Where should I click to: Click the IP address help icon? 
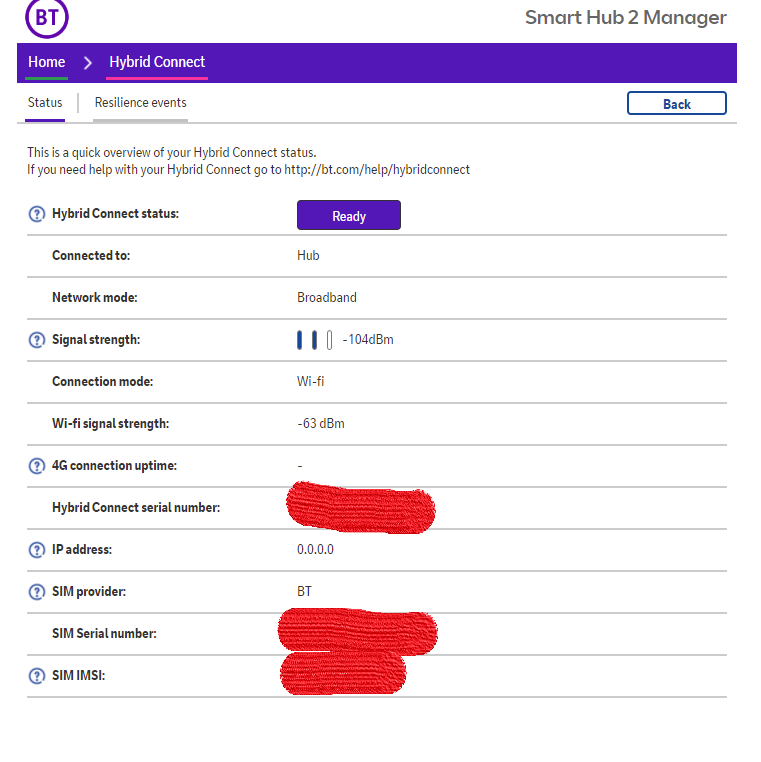37,550
